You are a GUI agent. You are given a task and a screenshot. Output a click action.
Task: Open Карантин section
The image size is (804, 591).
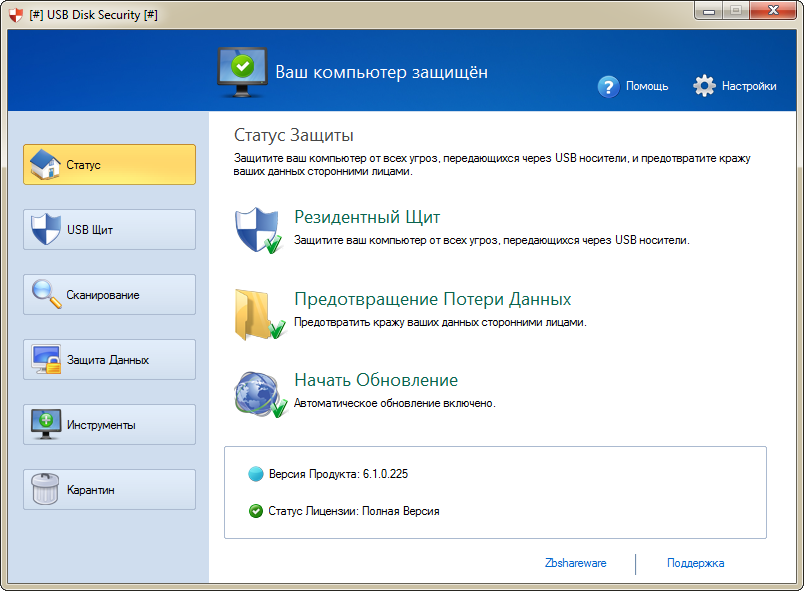click(109, 490)
